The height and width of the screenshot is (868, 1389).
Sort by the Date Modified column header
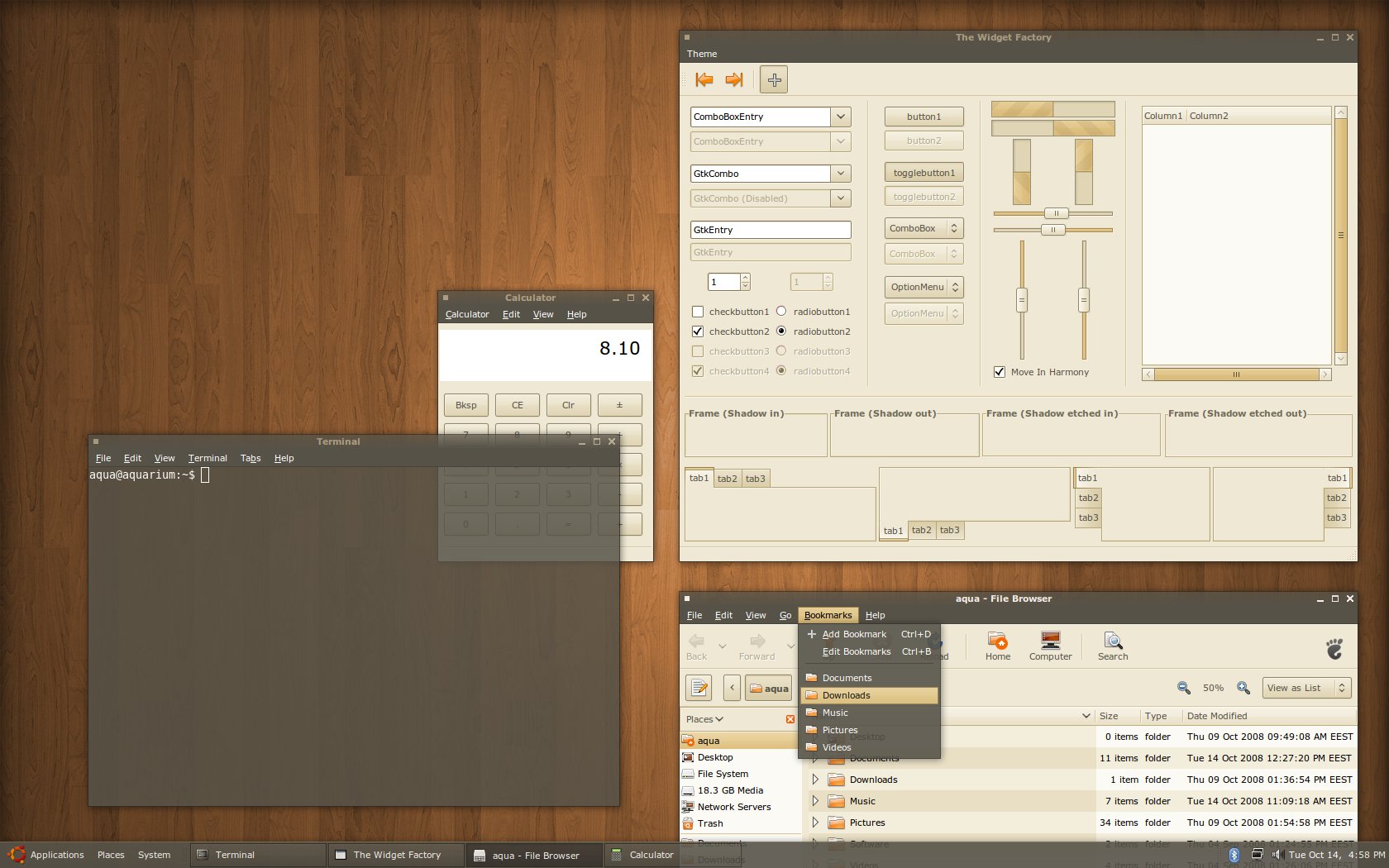pos(1269,716)
